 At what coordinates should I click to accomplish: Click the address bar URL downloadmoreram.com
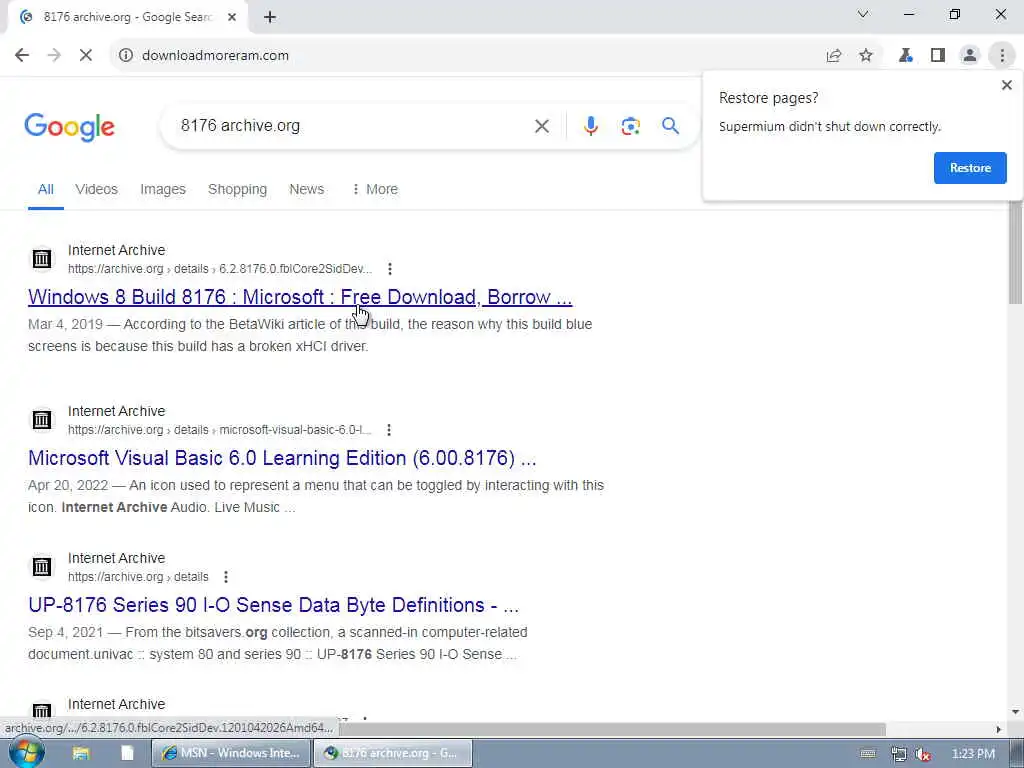[216, 56]
